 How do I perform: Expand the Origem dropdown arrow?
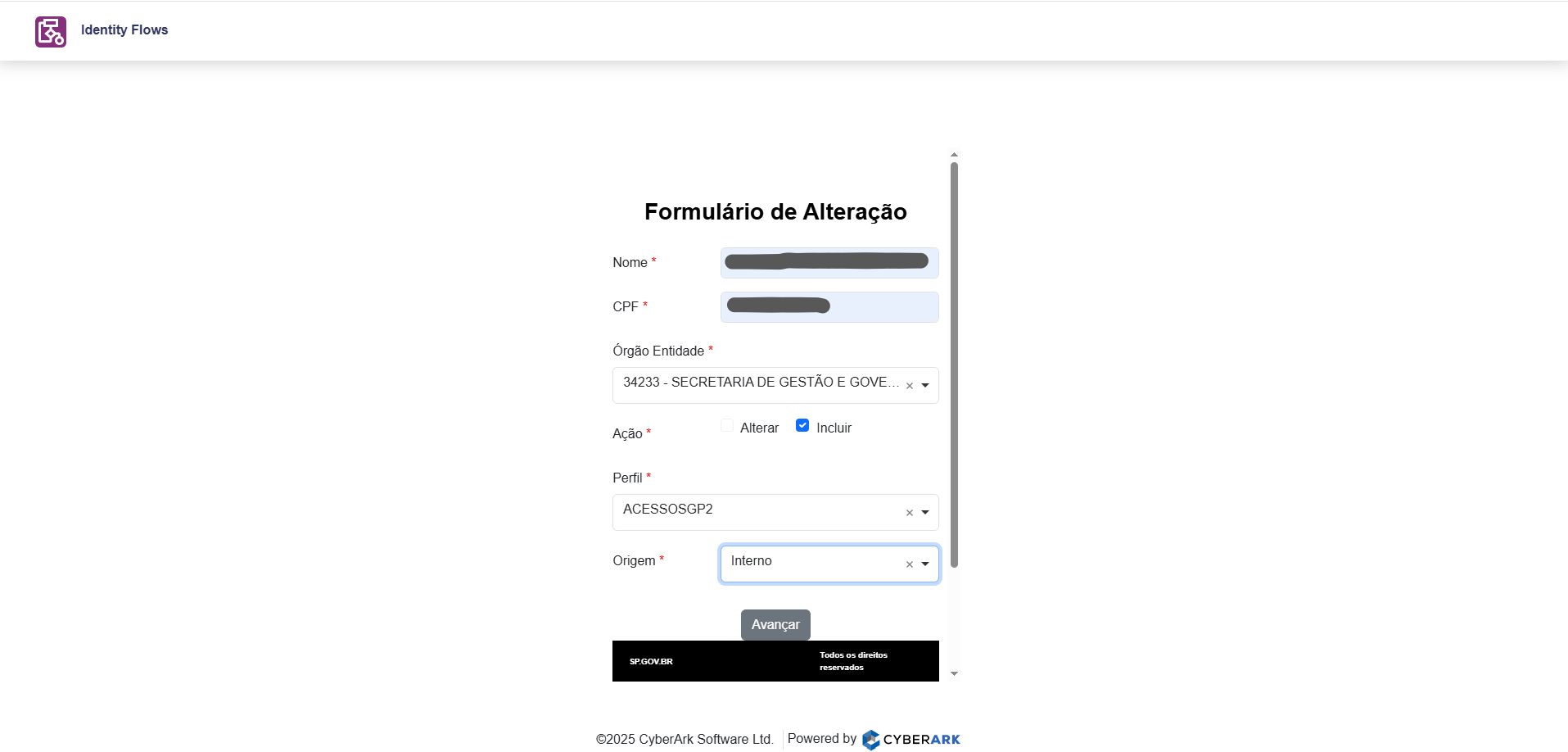click(925, 564)
